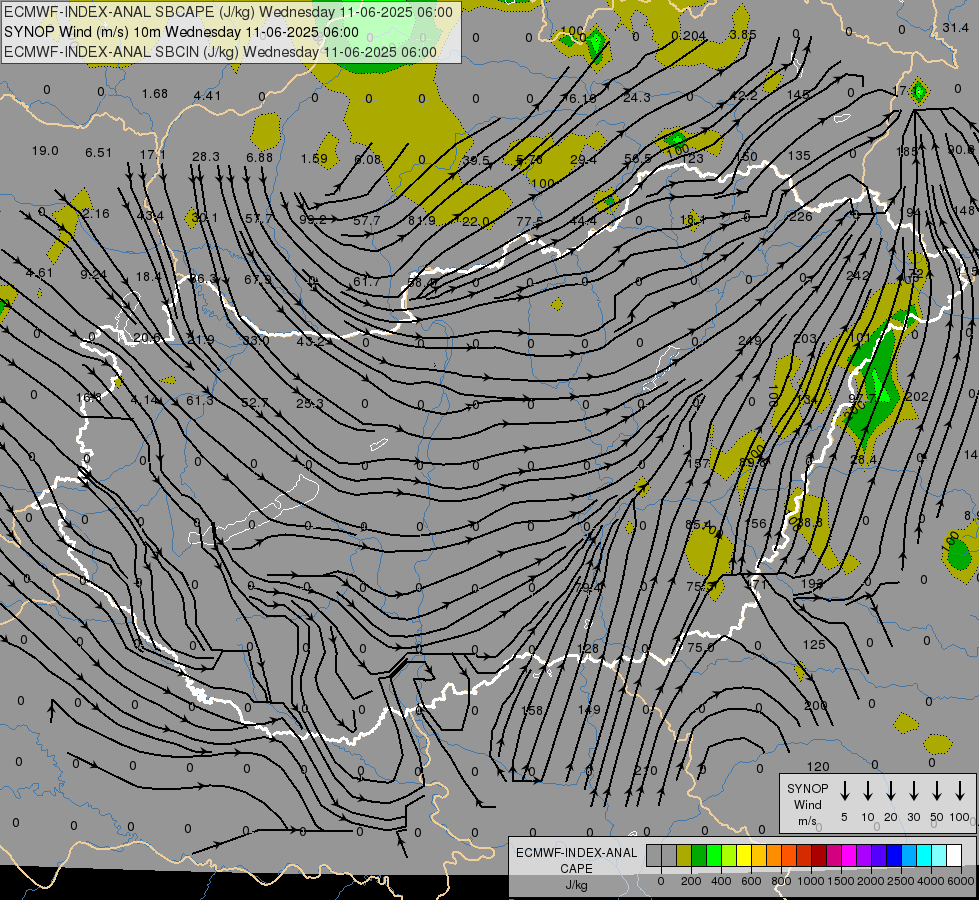Viewport: 979px width, 900px height.
Task: Click the 39.5 value on the map
Action: click(476, 161)
